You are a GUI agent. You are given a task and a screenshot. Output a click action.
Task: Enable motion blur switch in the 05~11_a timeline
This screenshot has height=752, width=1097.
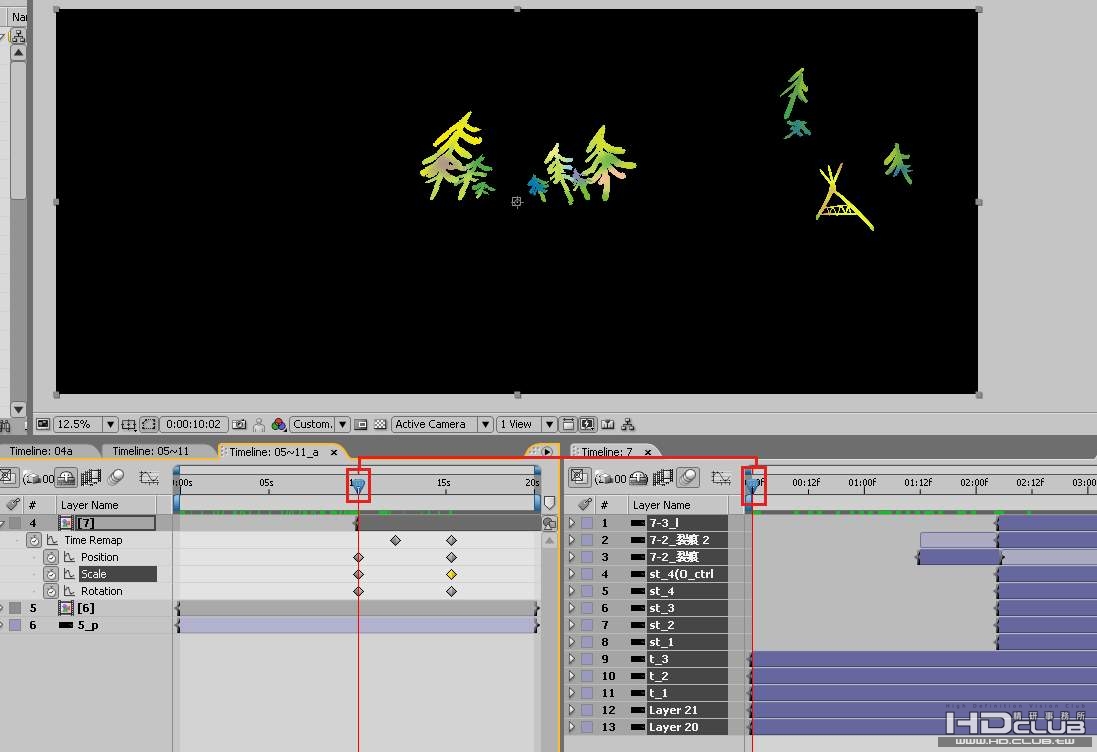pos(116,478)
